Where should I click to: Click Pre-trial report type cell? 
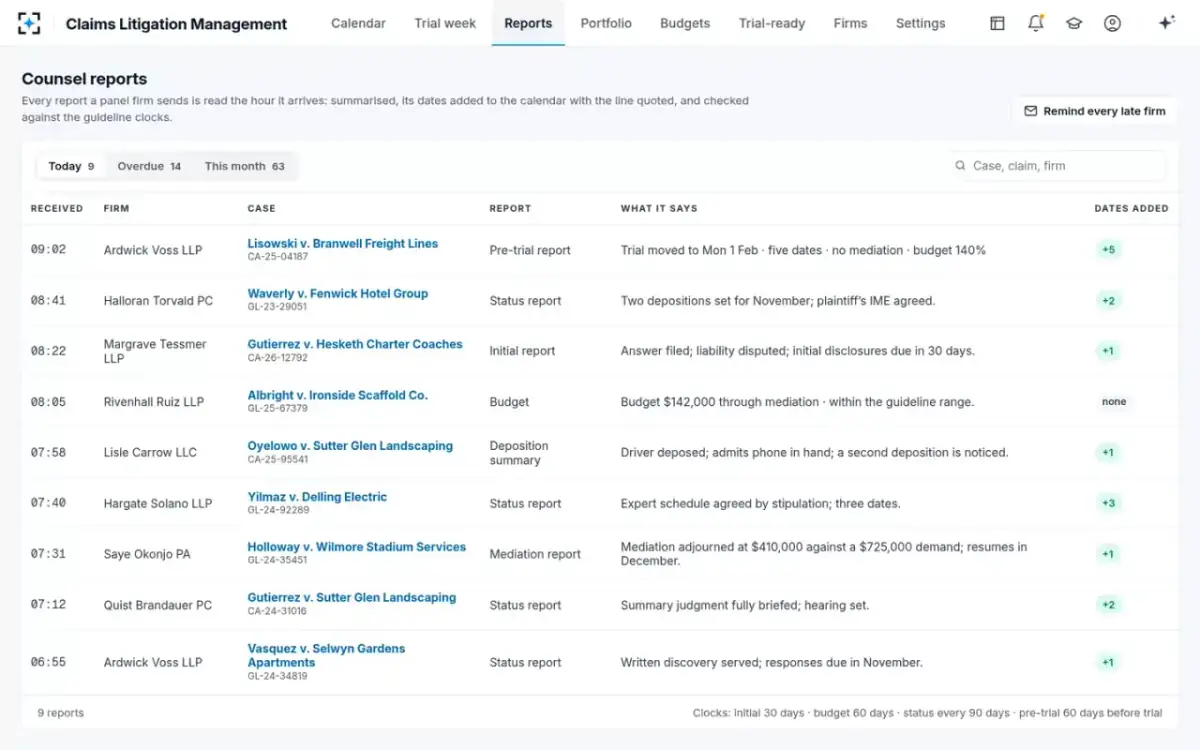click(530, 250)
